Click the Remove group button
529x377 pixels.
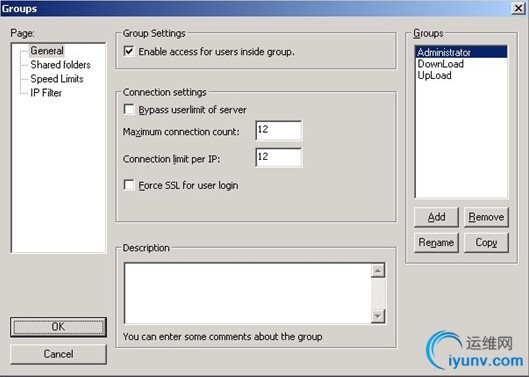click(x=486, y=217)
